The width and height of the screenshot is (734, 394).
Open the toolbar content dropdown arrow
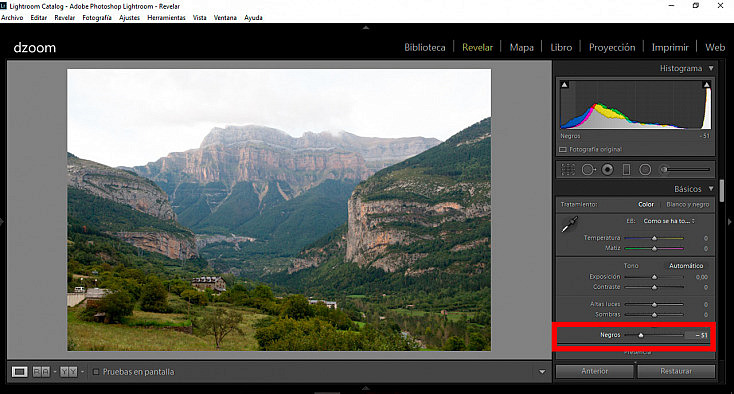(x=542, y=372)
